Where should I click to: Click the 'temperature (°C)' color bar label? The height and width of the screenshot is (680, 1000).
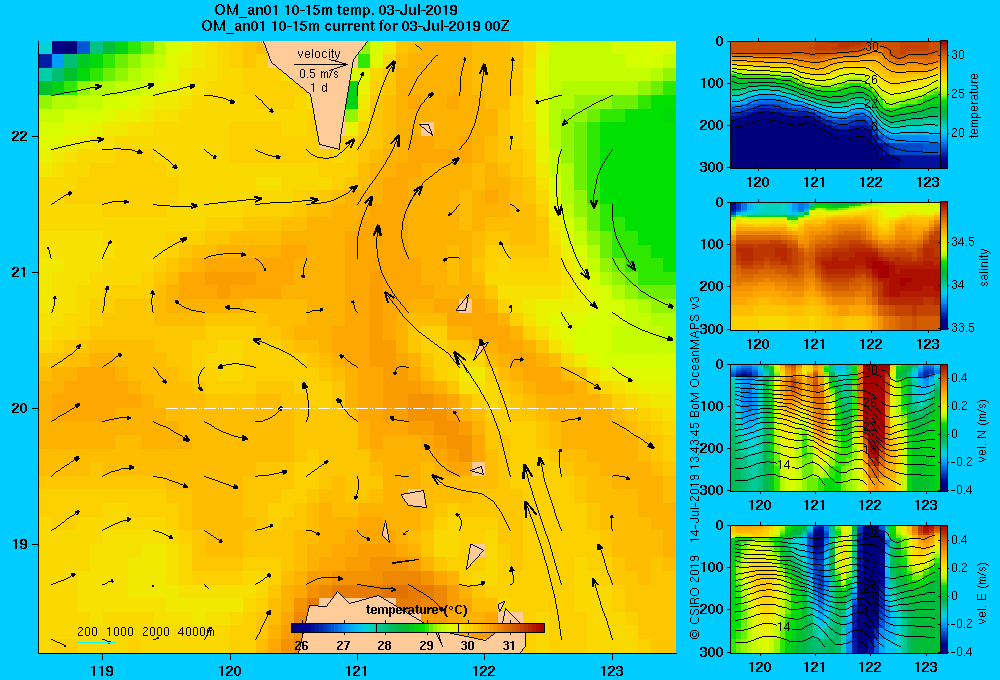coord(416,610)
